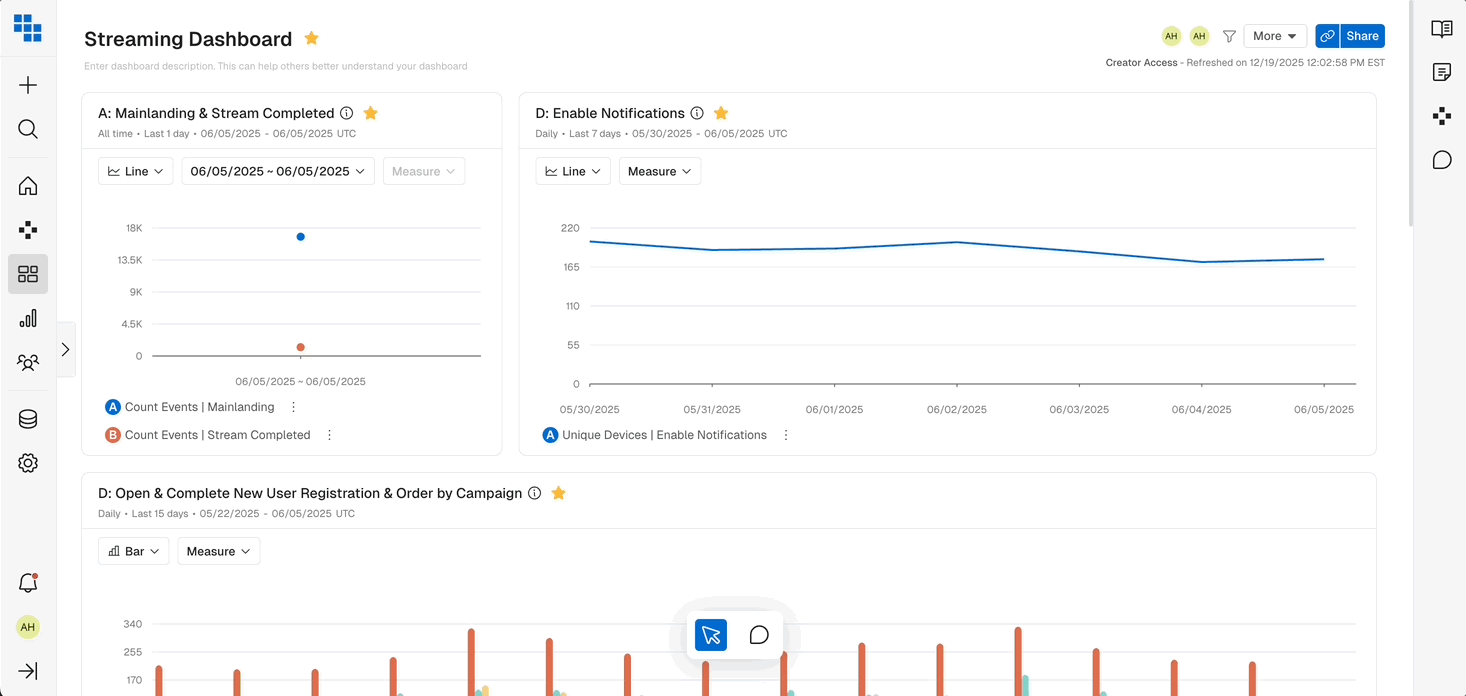Open the dashboard filter funnel icon
1466x696 pixels.
[1229, 36]
